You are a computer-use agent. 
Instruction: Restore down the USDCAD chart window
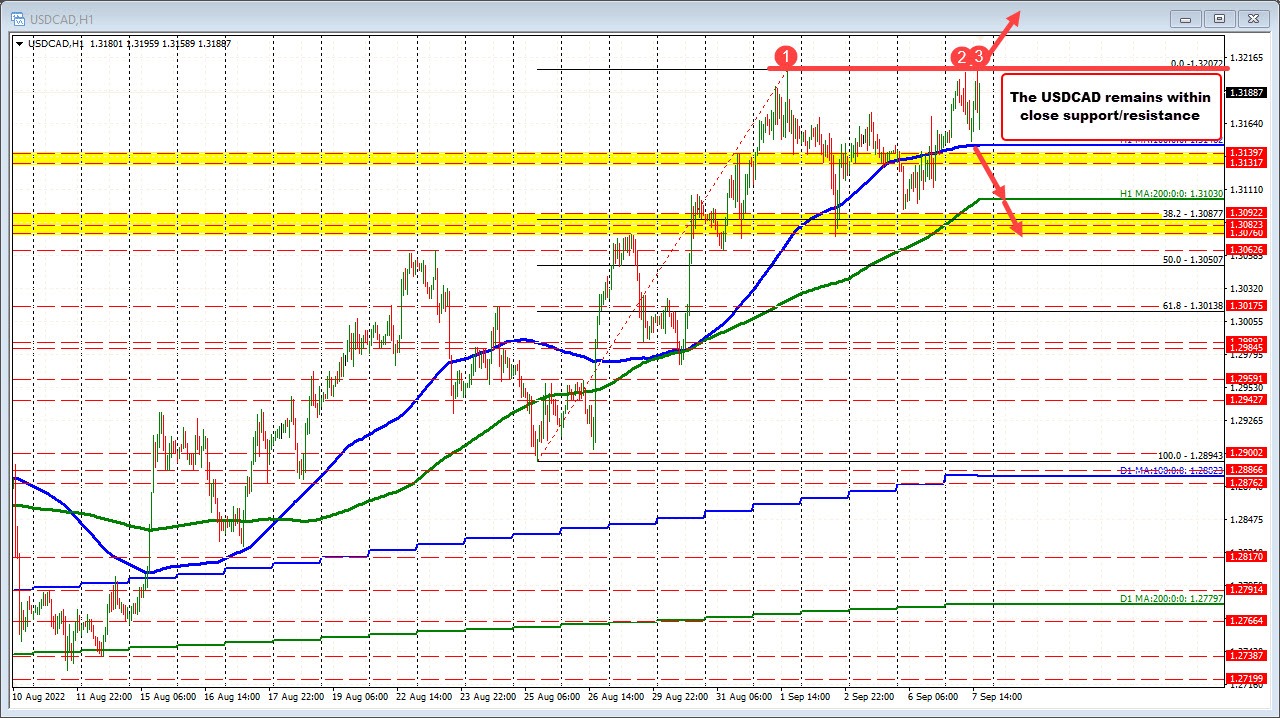click(1219, 19)
